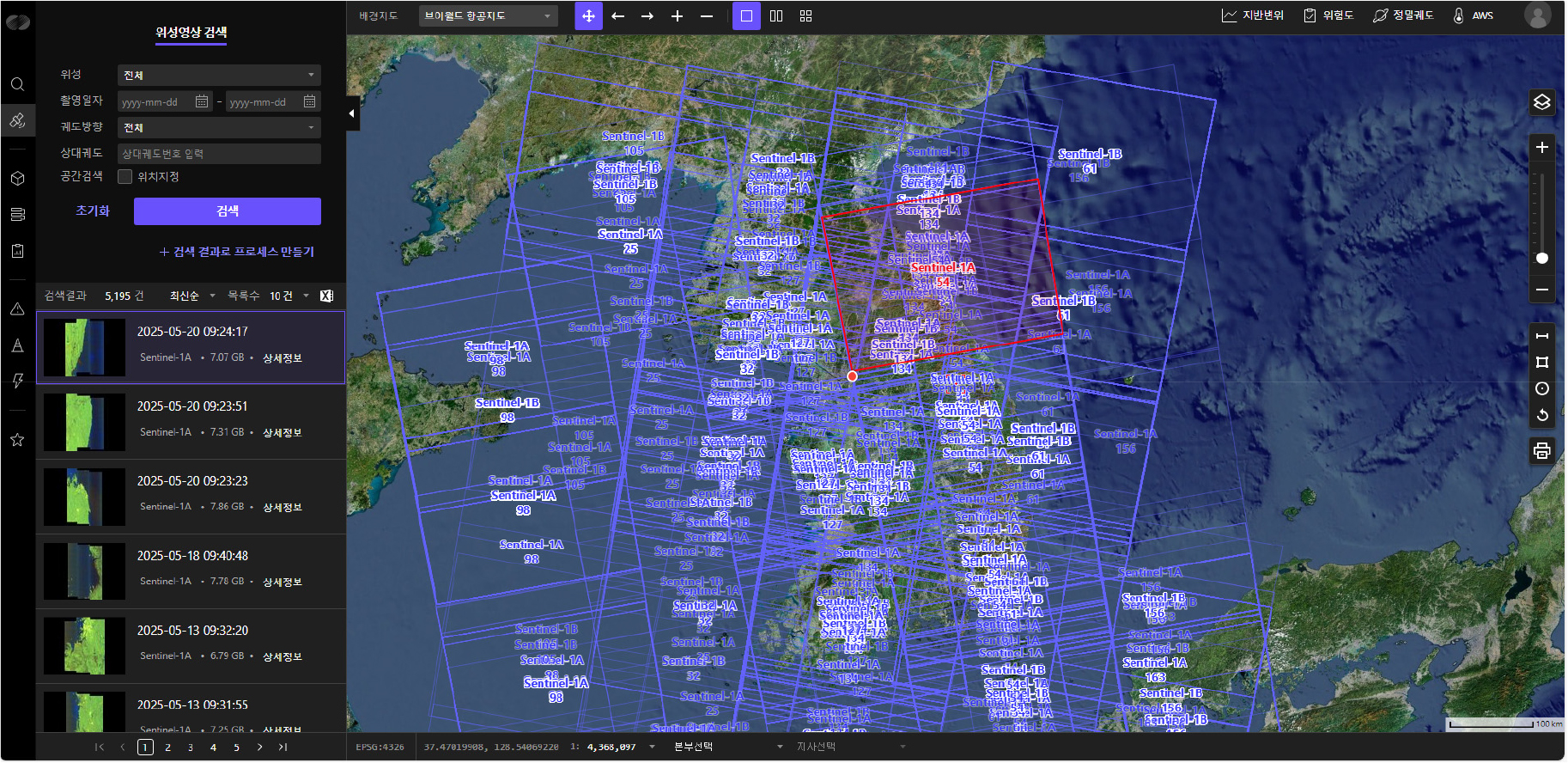Image resolution: width=1568 pixels, height=763 pixels.
Task: Zoom in with the map plus button
Action: [x=1542, y=148]
